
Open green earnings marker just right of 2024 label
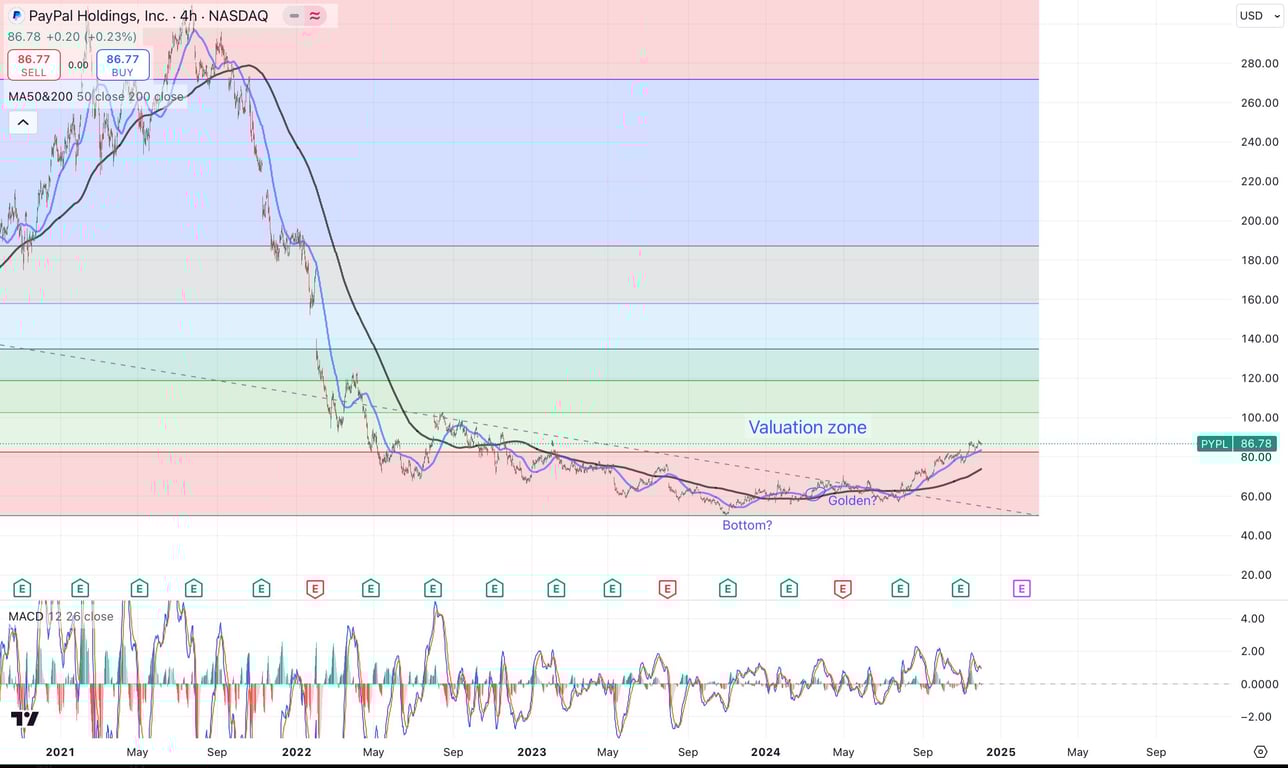point(789,589)
